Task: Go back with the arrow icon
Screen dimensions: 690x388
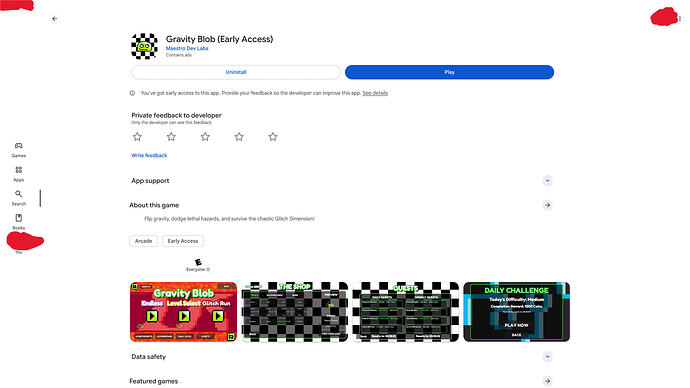Action: pyautogui.click(x=55, y=18)
